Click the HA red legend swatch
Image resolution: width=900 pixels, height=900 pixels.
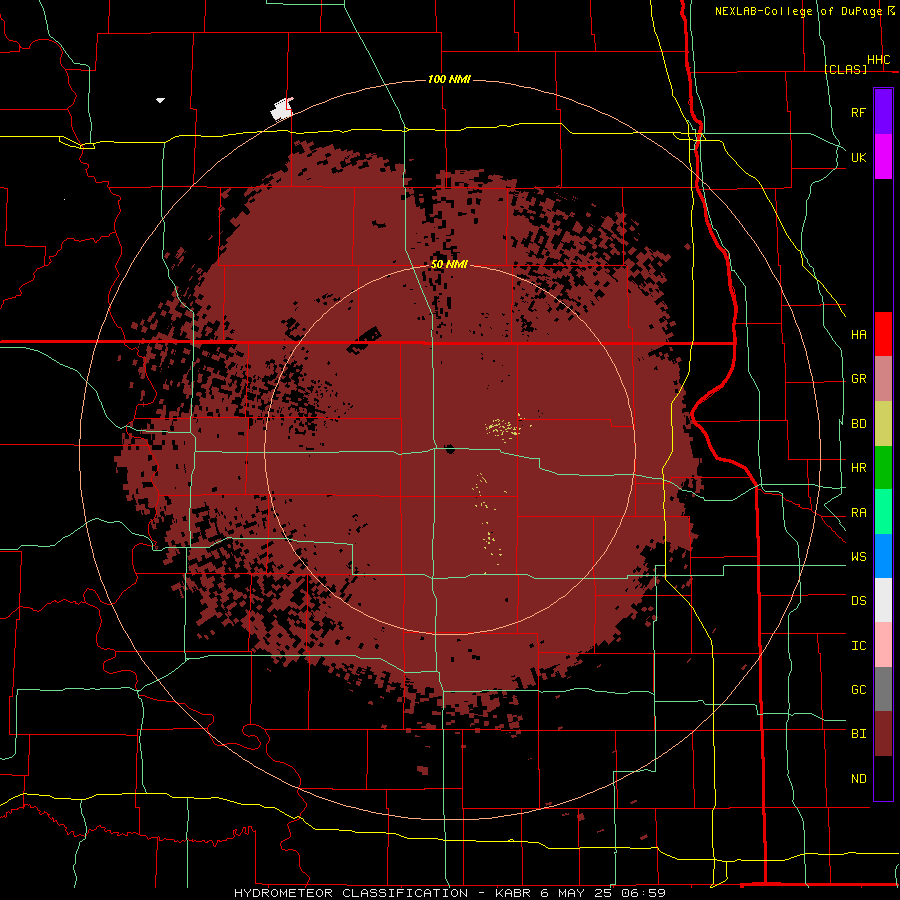click(883, 334)
